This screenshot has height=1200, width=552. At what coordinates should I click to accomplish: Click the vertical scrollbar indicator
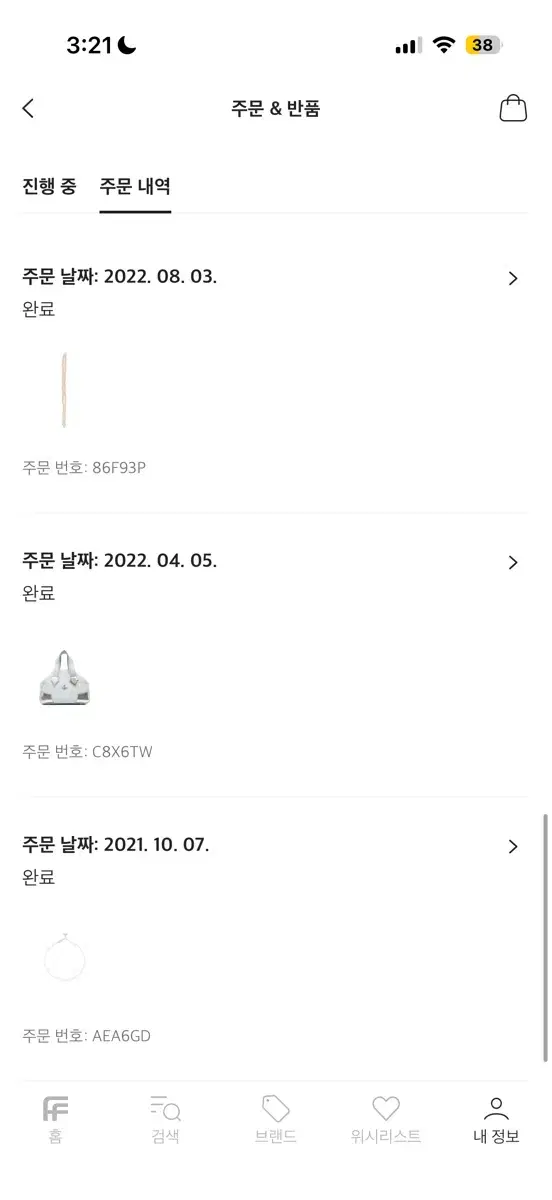tap(545, 937)
